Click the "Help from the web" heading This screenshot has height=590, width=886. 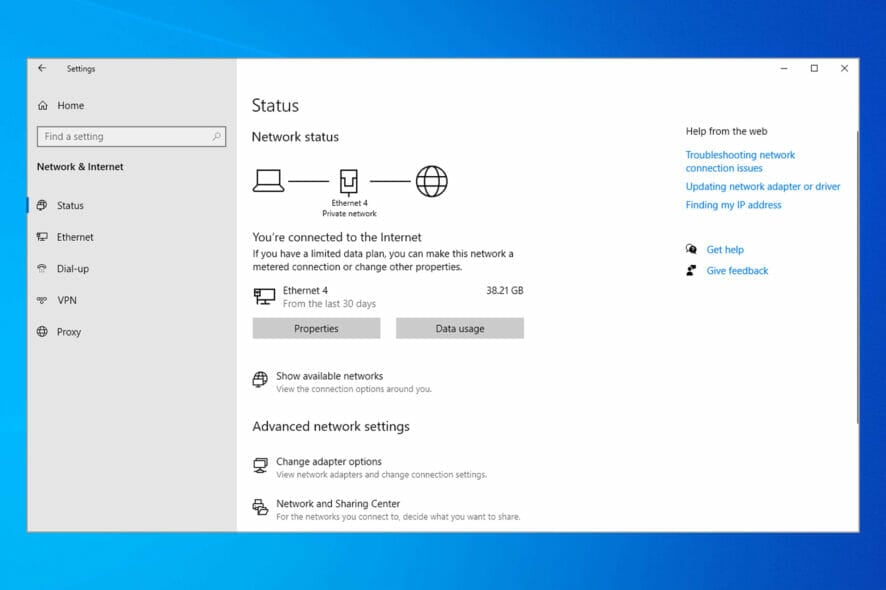point(726,131)
